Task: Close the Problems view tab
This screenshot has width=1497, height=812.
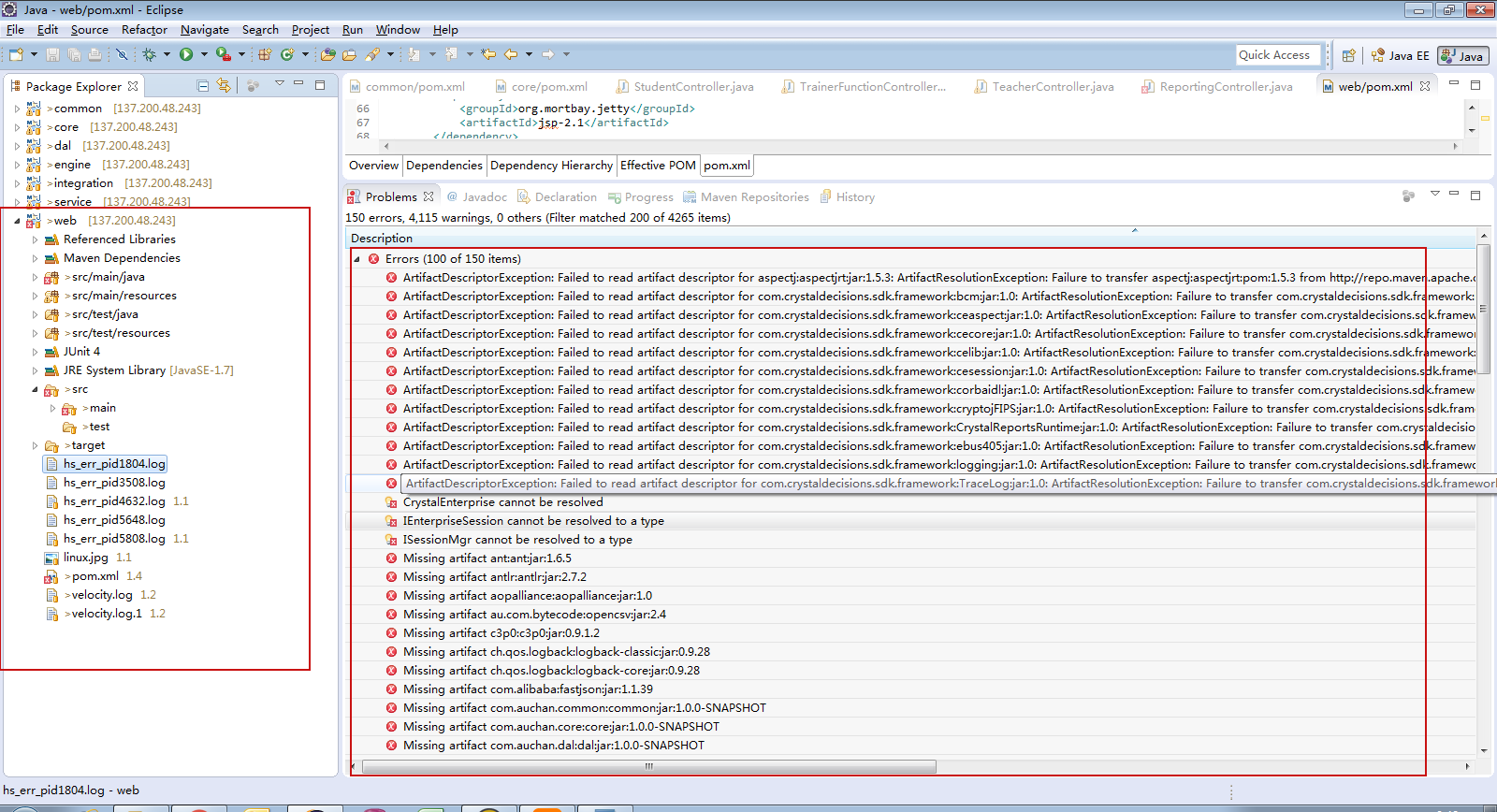Action: click(x=429, y=196)
